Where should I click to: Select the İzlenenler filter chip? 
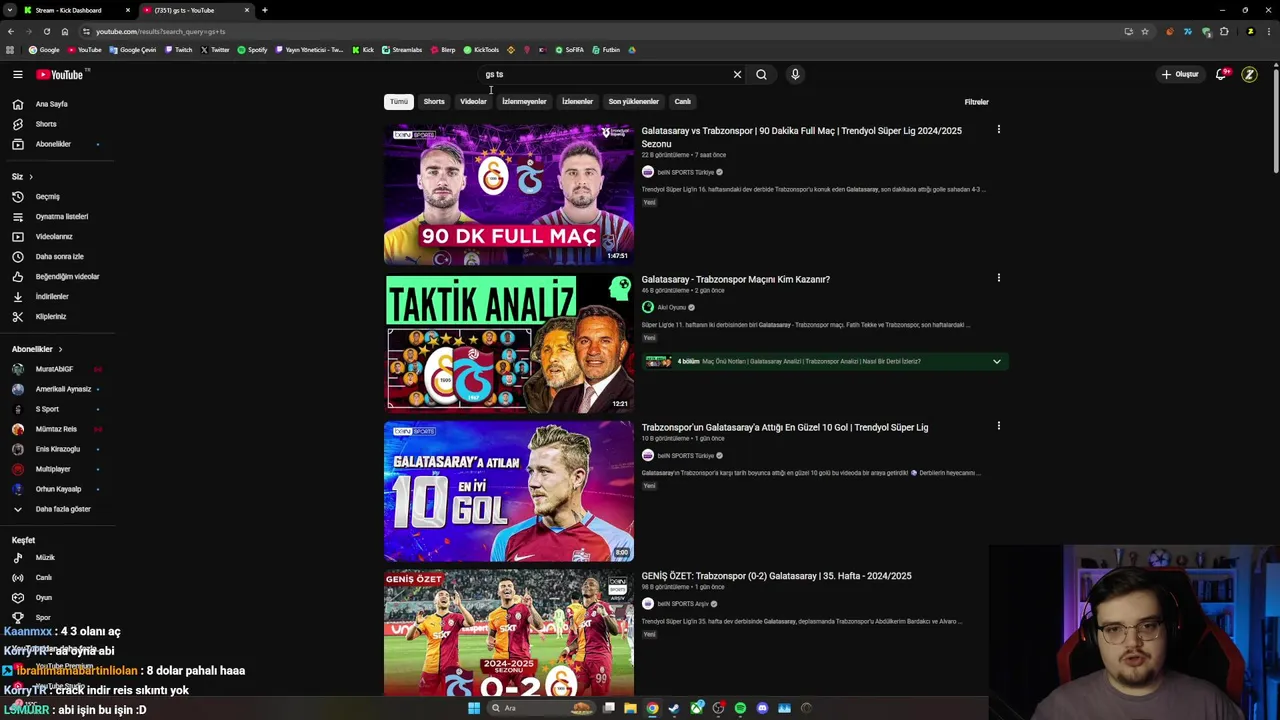tap(577, 102)
